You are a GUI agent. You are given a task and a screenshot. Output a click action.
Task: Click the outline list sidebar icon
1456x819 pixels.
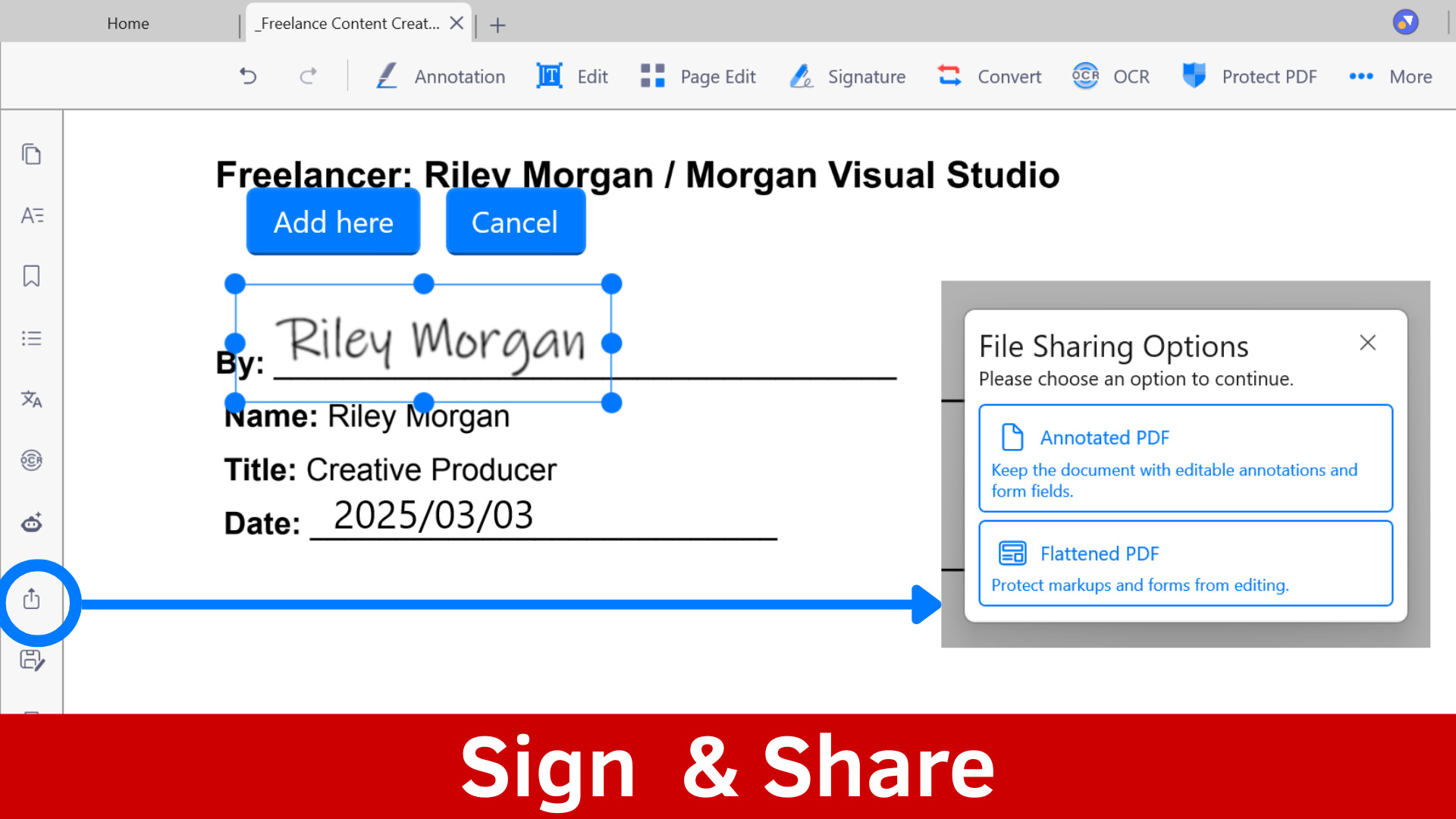[x=31, y=338]
